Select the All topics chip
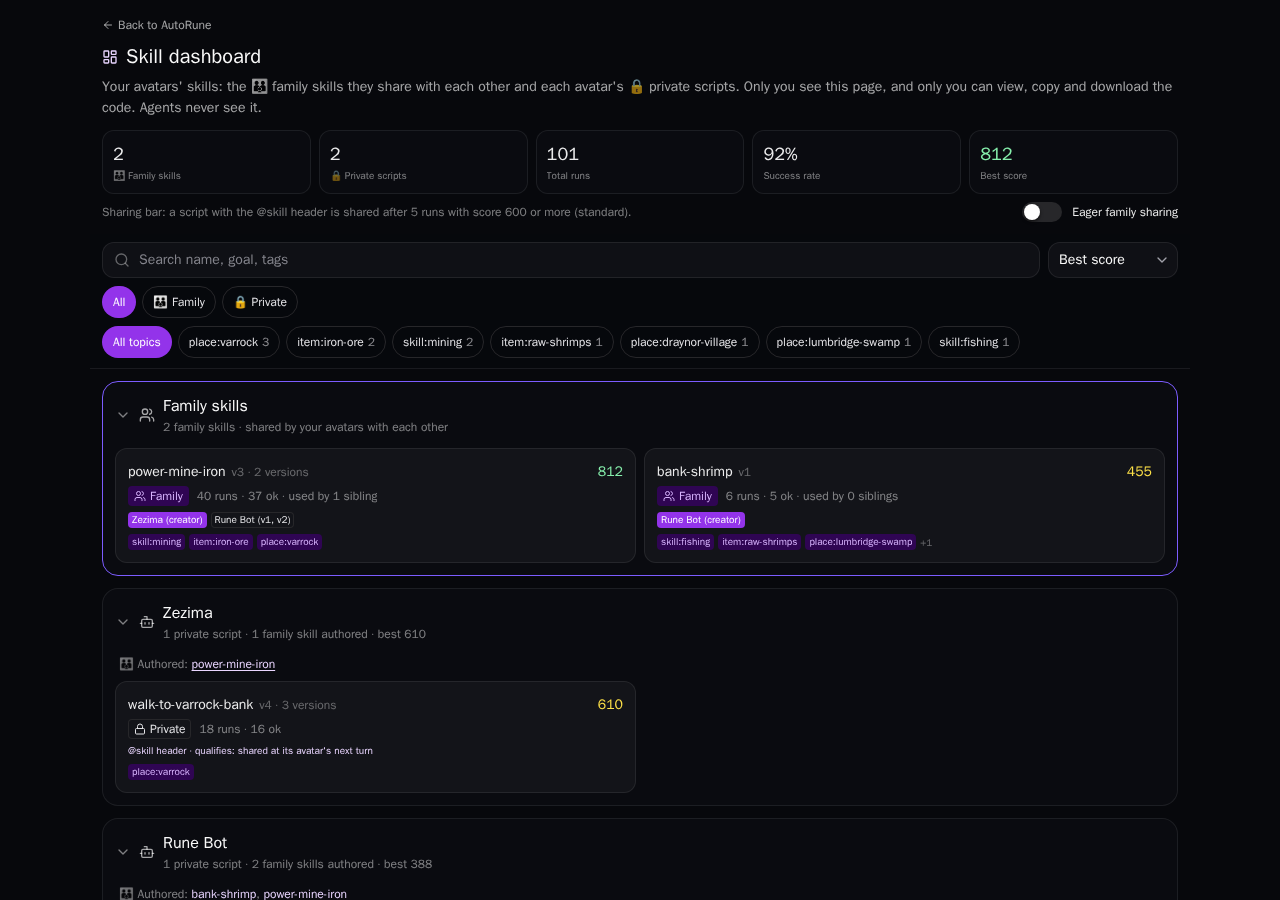 tap(137, 342)
